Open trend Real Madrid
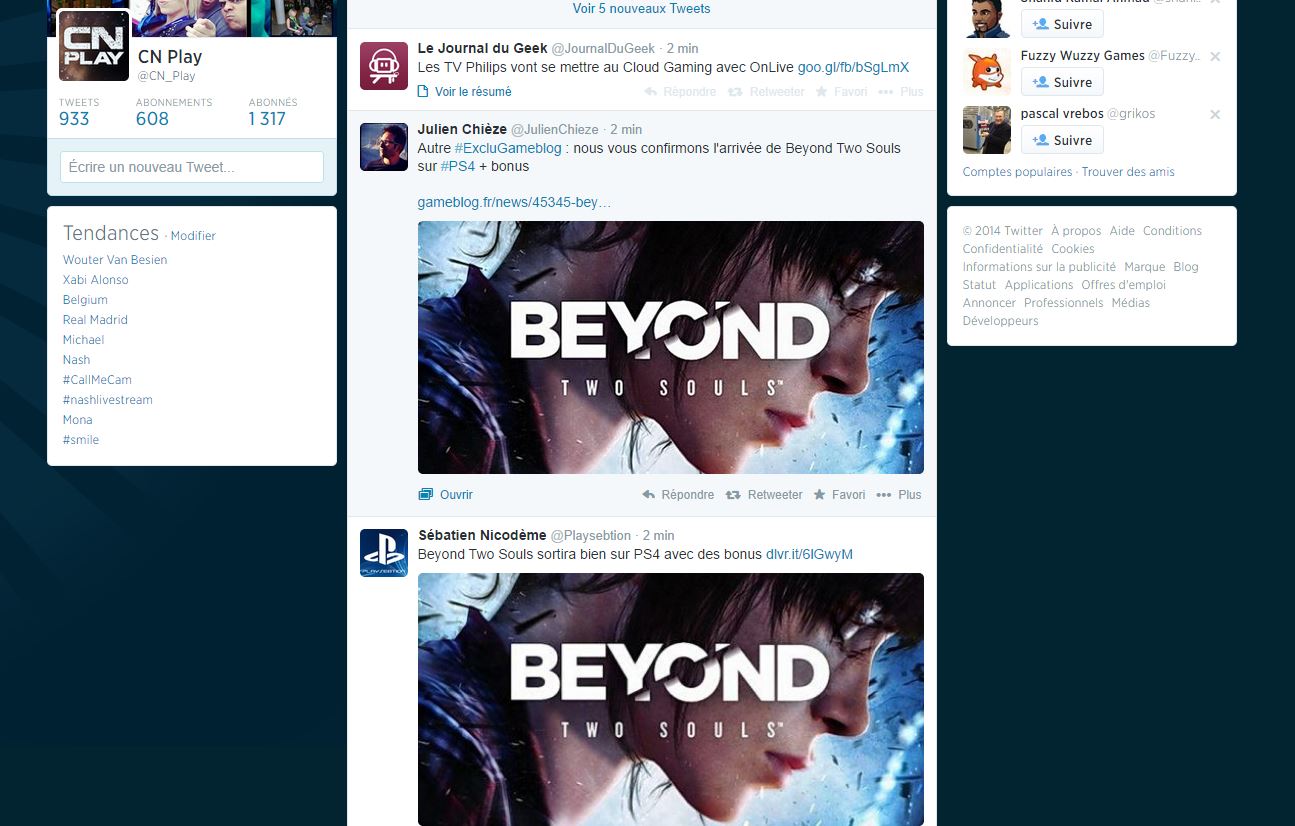The height and width of the screenshot is (826, 1295). coord(95,320)
